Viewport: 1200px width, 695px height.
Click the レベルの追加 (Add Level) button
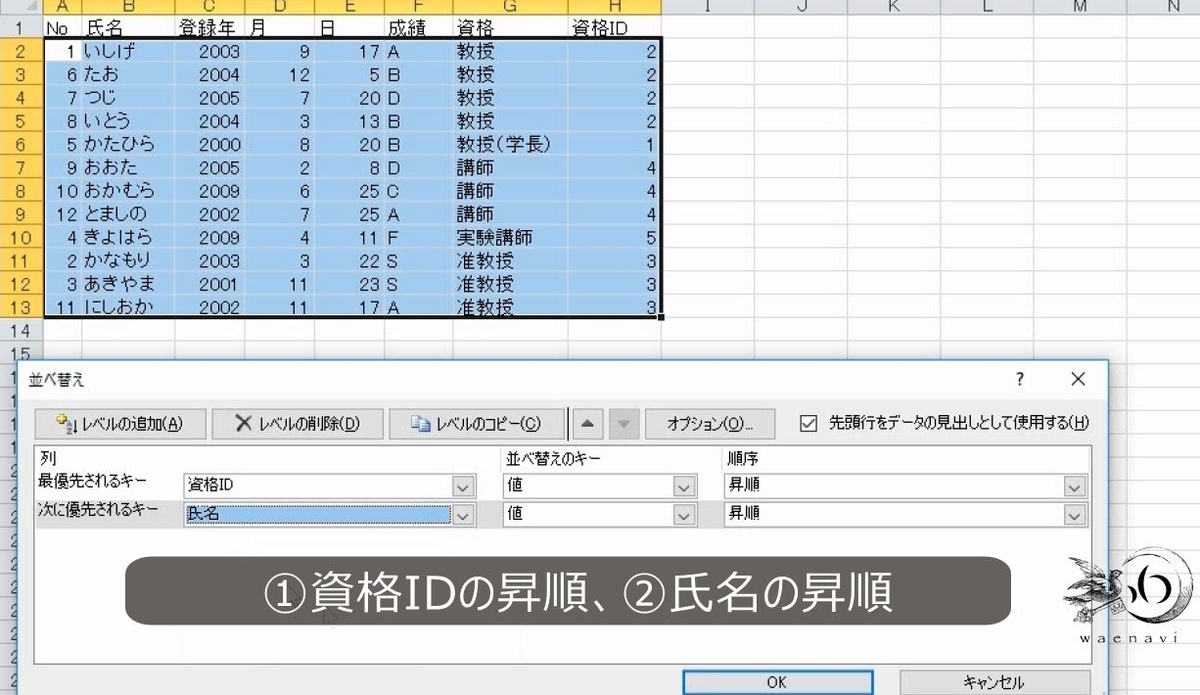120,423
